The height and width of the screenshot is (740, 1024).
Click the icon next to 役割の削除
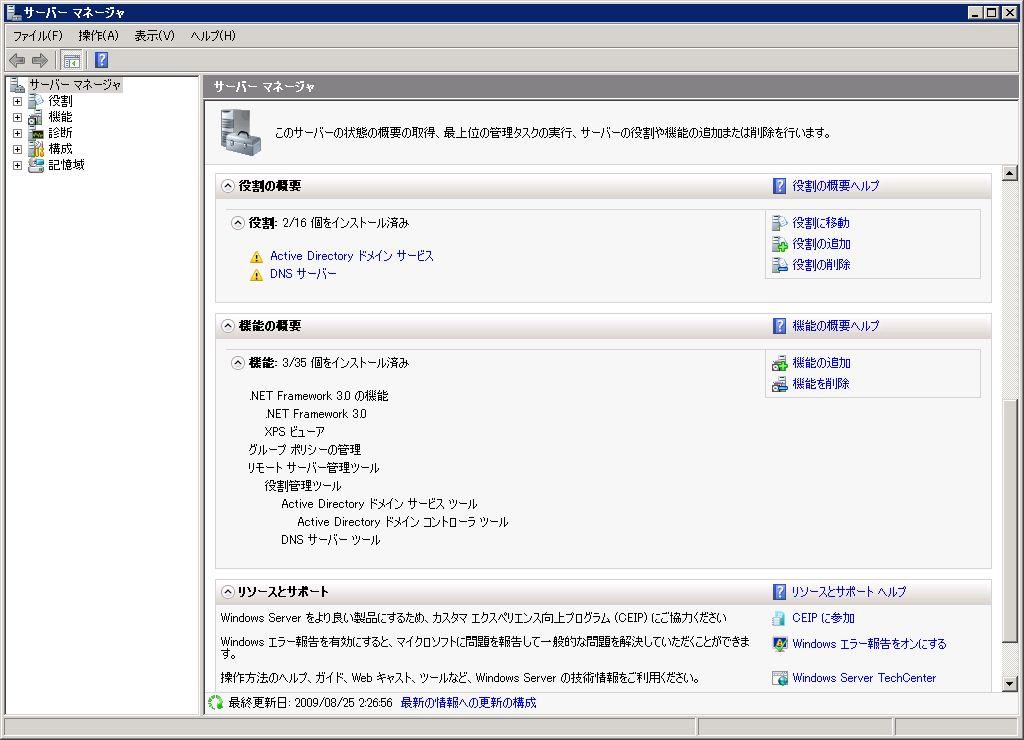click(779, 265)
